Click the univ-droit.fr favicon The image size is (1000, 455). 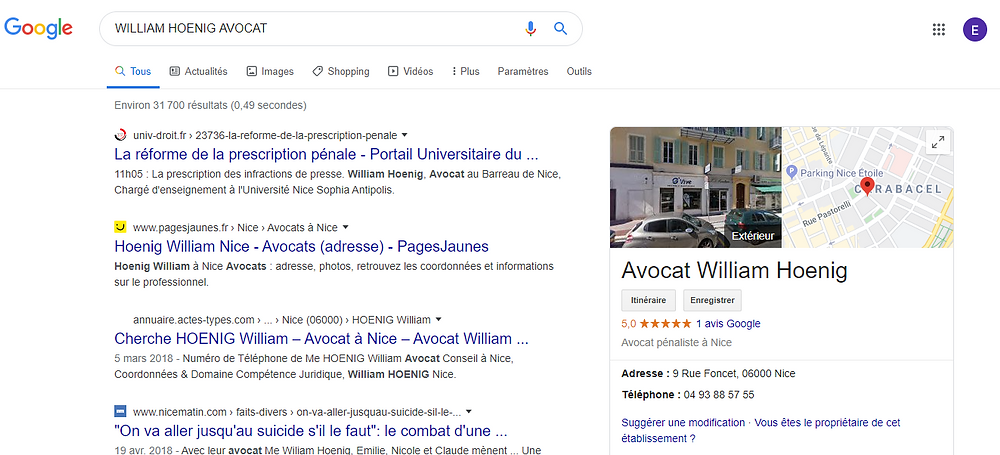(121, 135)
